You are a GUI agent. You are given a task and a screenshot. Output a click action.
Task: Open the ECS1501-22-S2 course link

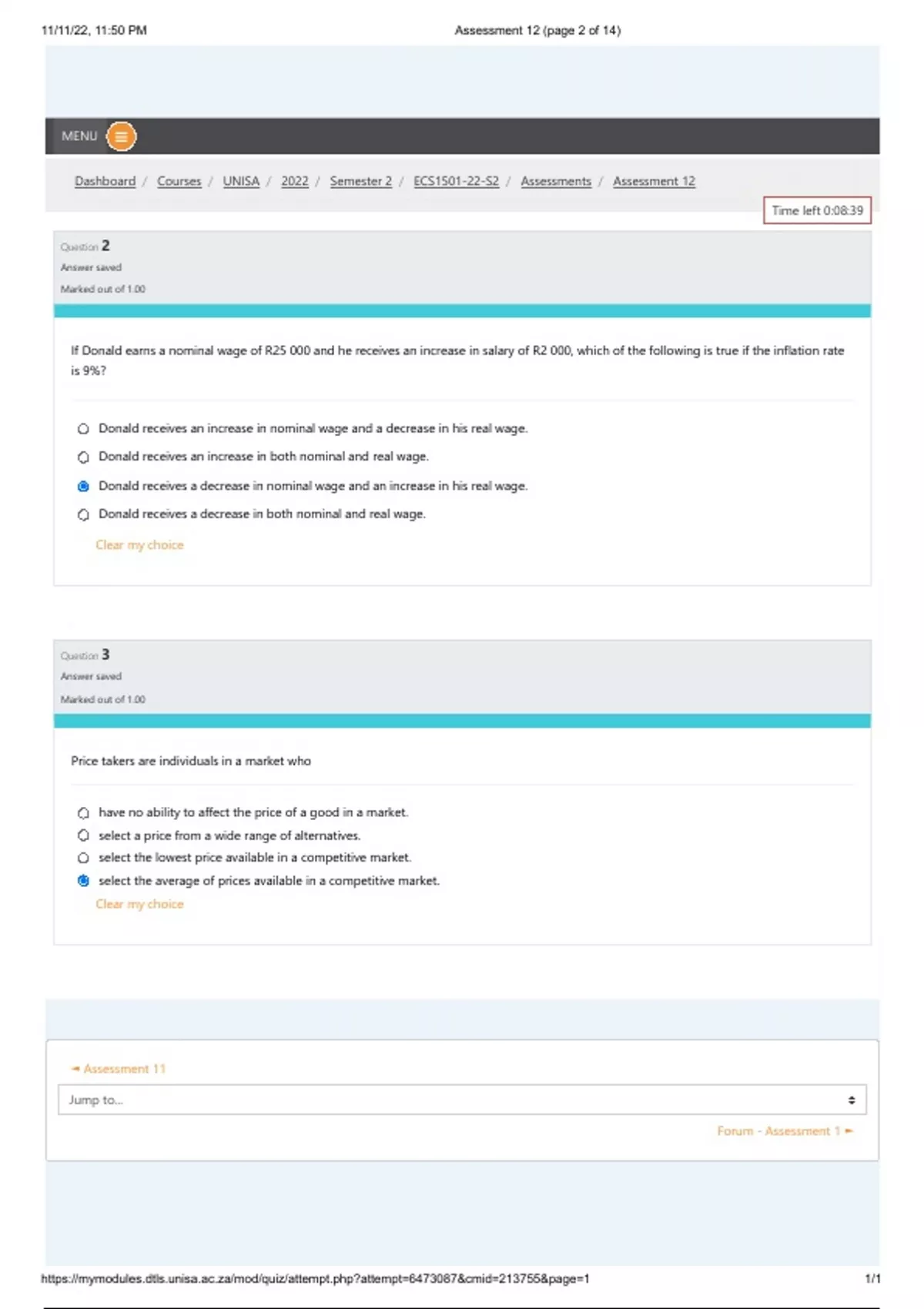click(x=456, y=181)
